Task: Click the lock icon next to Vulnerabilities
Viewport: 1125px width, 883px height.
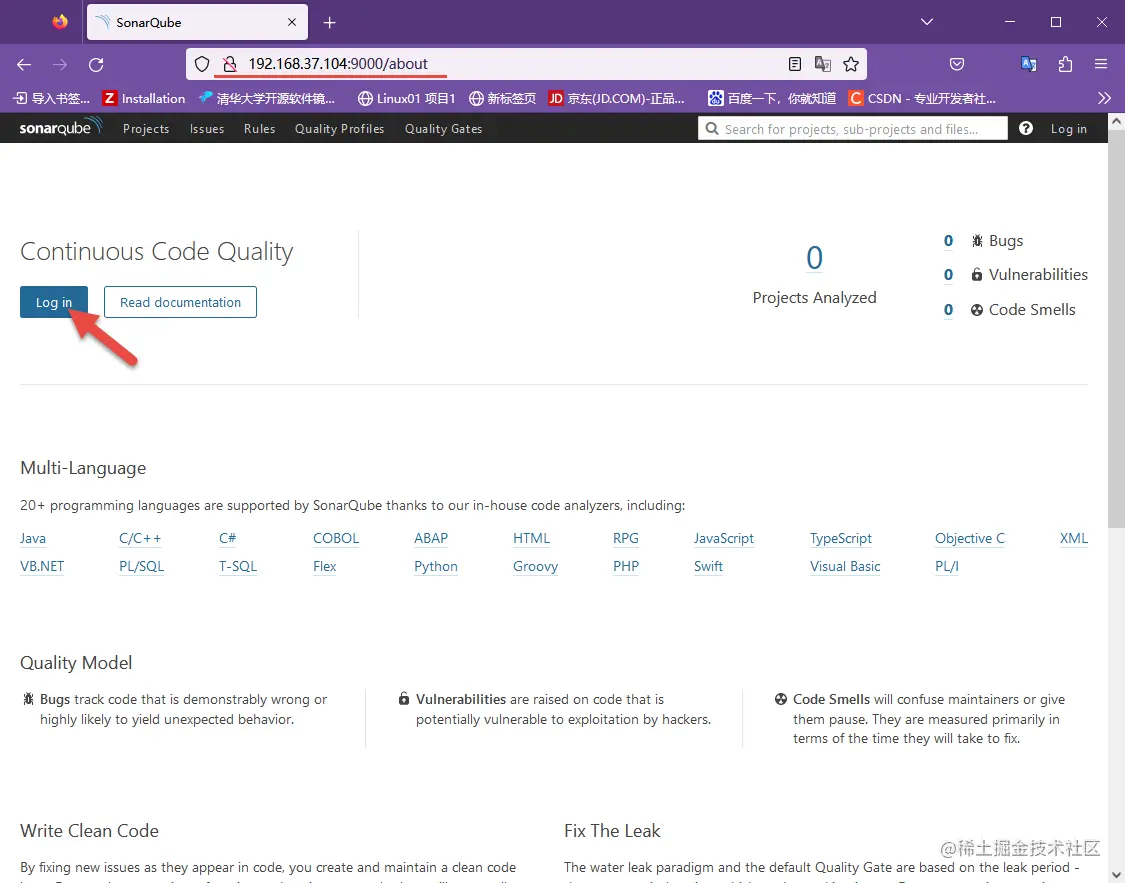Action: (x=976, y=275)
